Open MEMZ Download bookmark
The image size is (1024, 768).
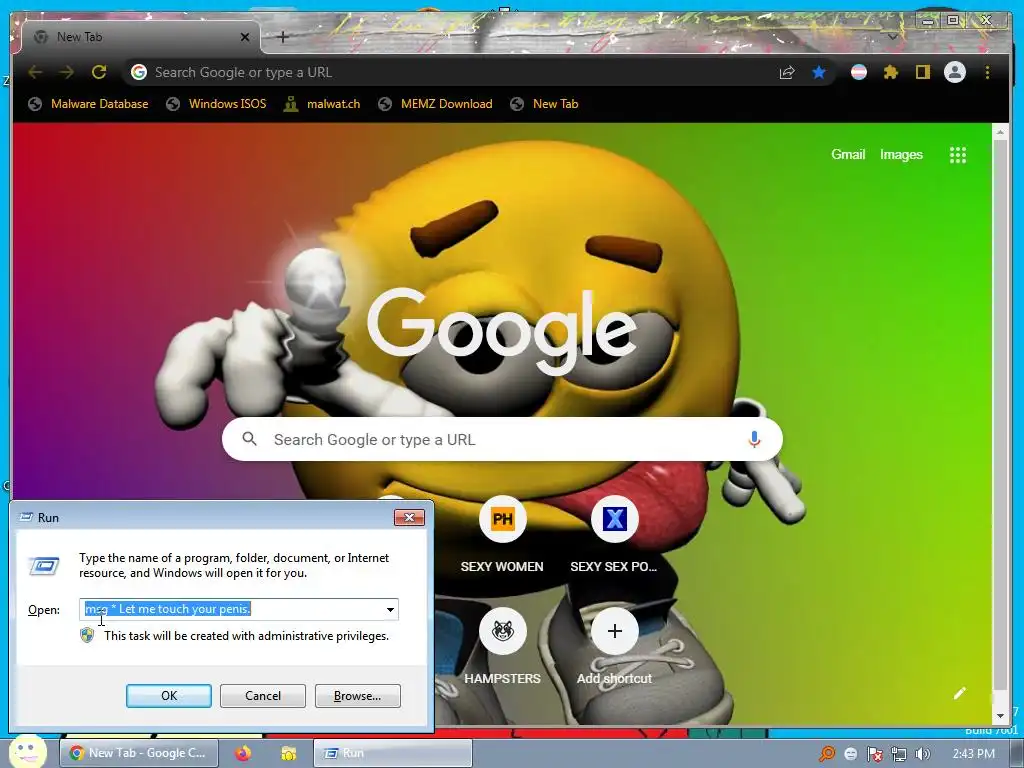coord(436,104)
